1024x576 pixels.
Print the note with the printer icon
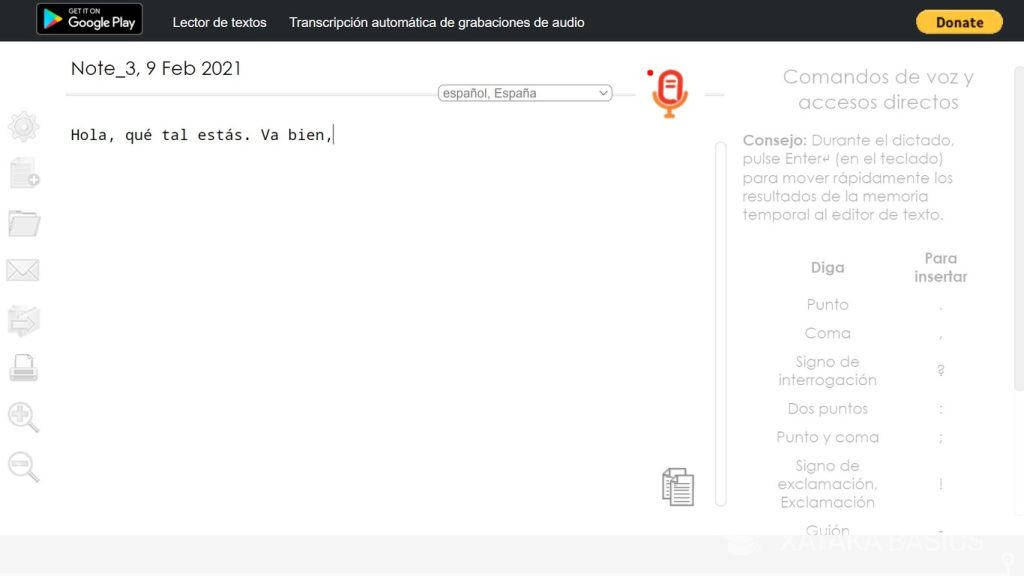(x=24, y=368)
